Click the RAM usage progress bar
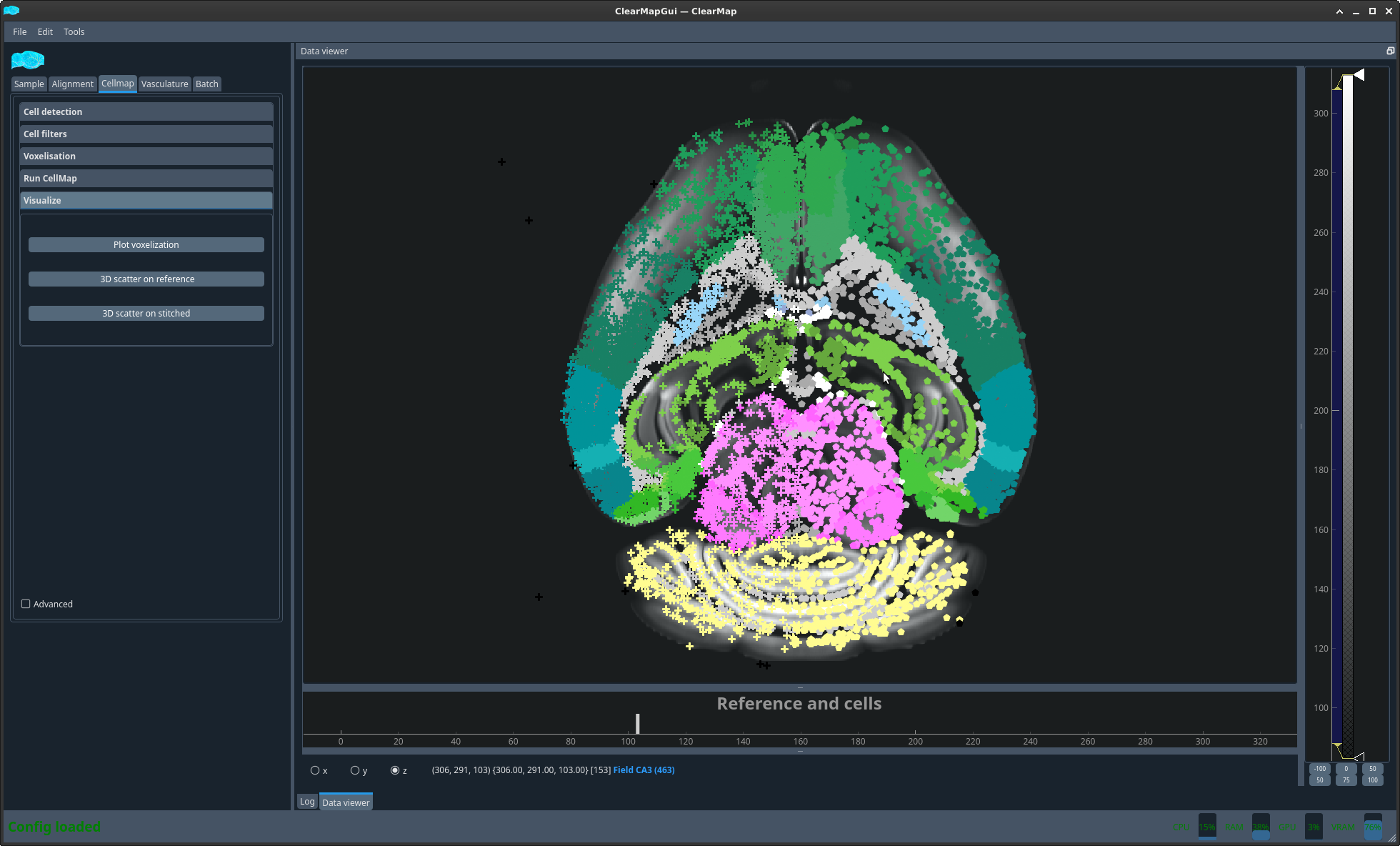This screenshot has height=846, width=1400. click(x=1261, y=827)
